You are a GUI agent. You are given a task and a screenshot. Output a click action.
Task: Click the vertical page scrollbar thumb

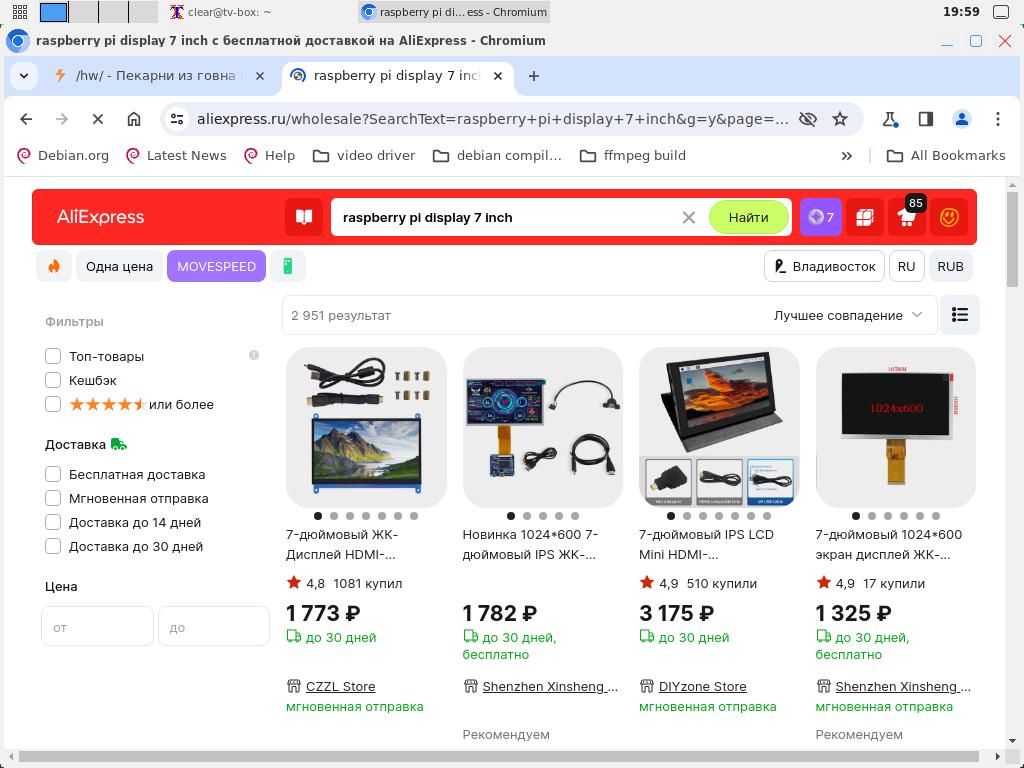tap(1012, 238)
